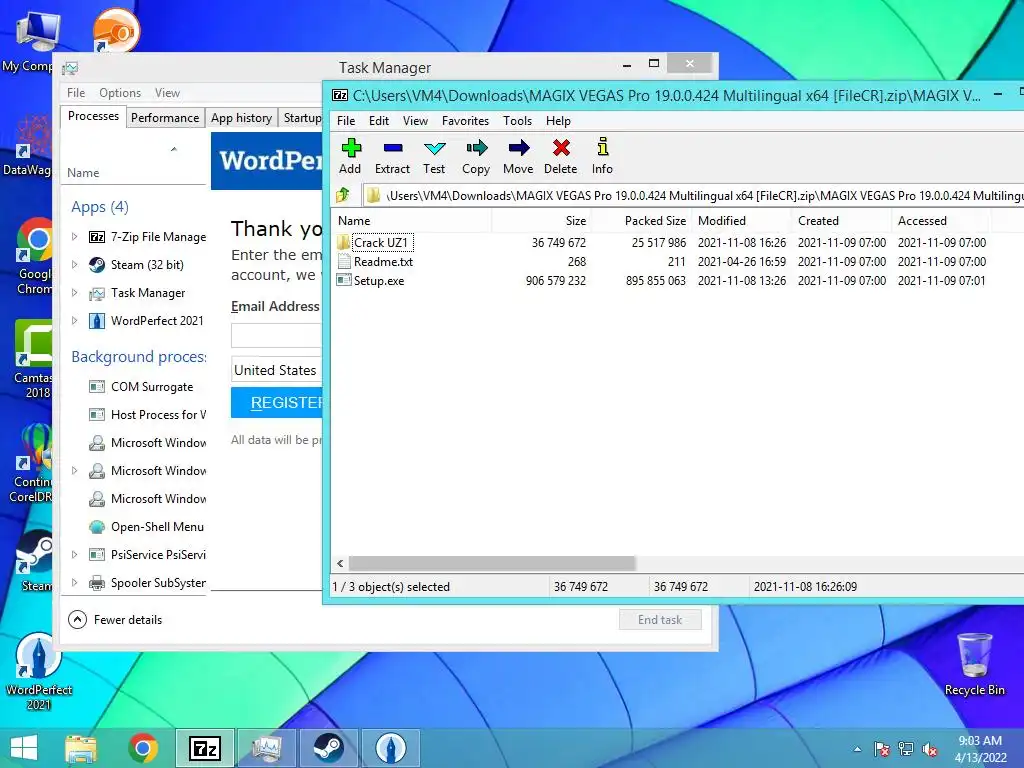Open Task Manager Options menu
The width and height of the screenshot is (1024, 768).
pyautogui.click(x=120, y=93)
